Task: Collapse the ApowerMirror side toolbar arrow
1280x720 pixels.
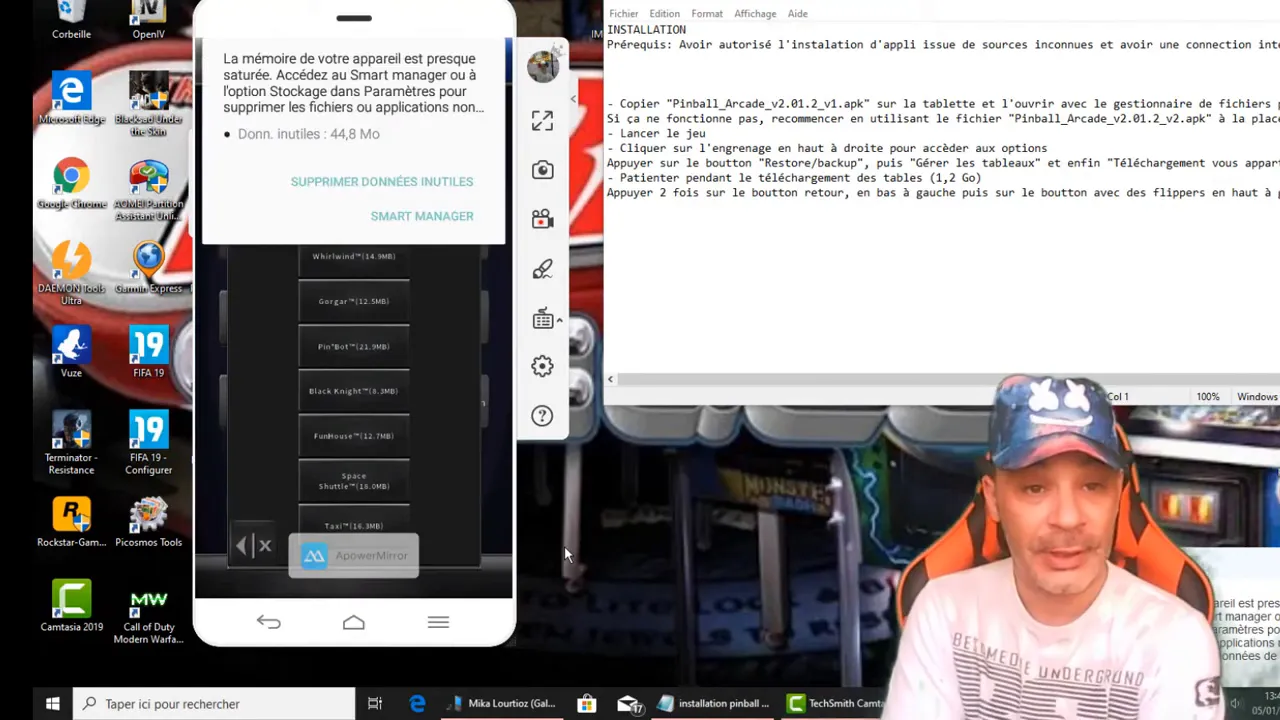Action: pos(573,98)
